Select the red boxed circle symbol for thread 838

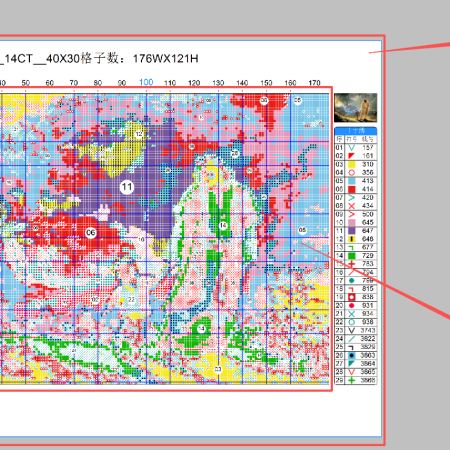(351, 297)
